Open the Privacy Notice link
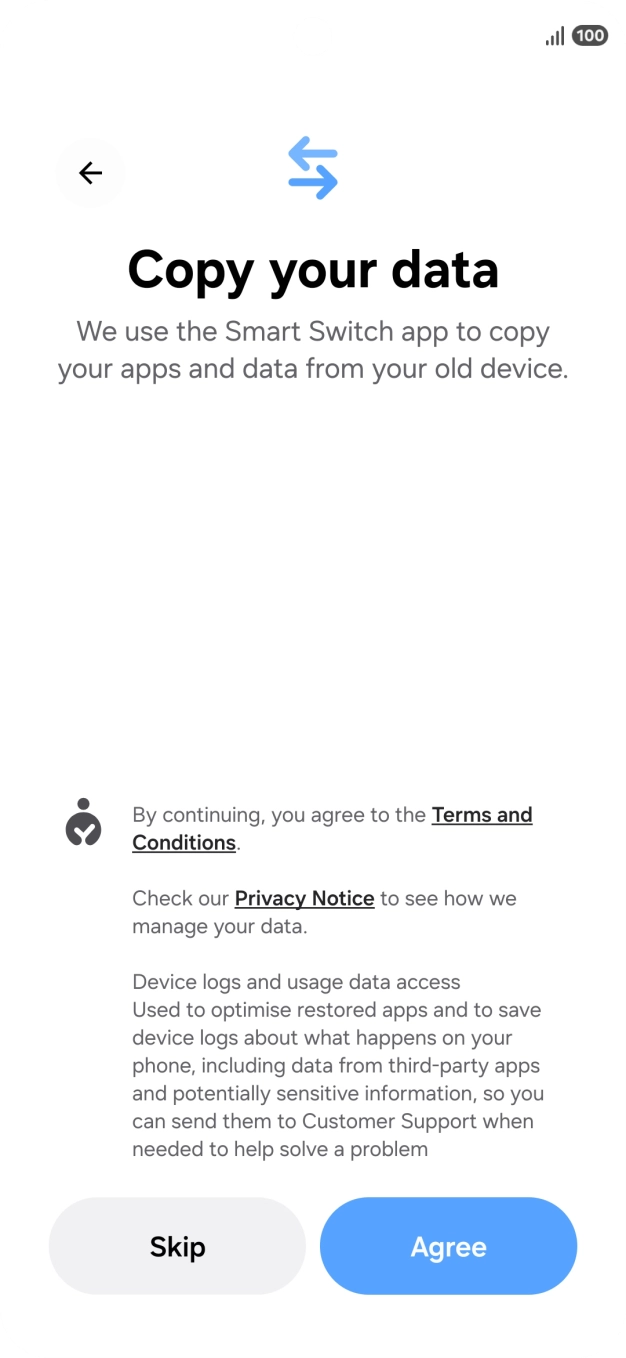This screenshot has height=1358, width=626. point(304,898)
